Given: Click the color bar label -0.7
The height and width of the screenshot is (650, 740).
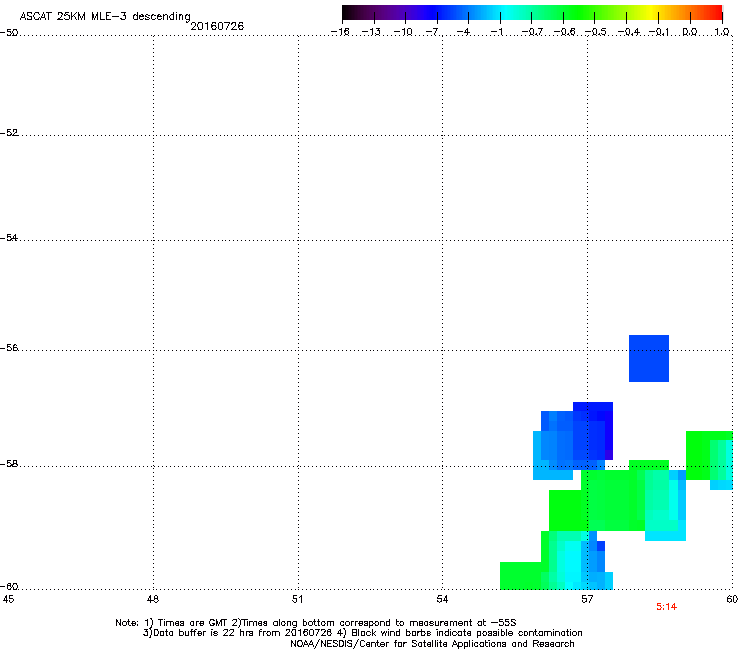Looking at the screenshot, I should tap(532, 32).
